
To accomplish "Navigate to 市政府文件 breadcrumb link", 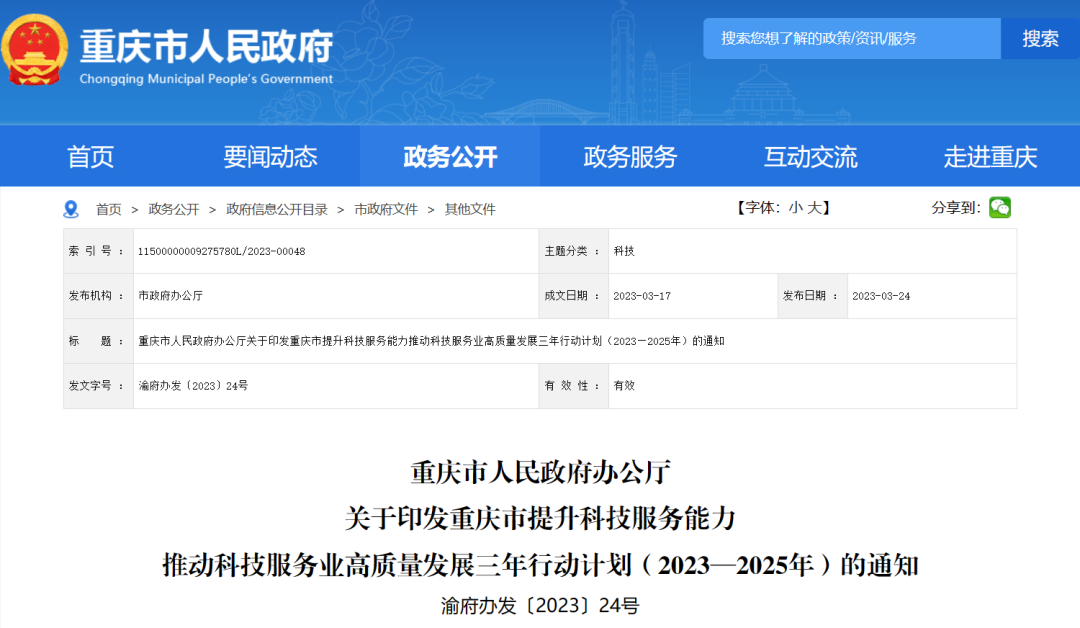I will click(386, 210).
